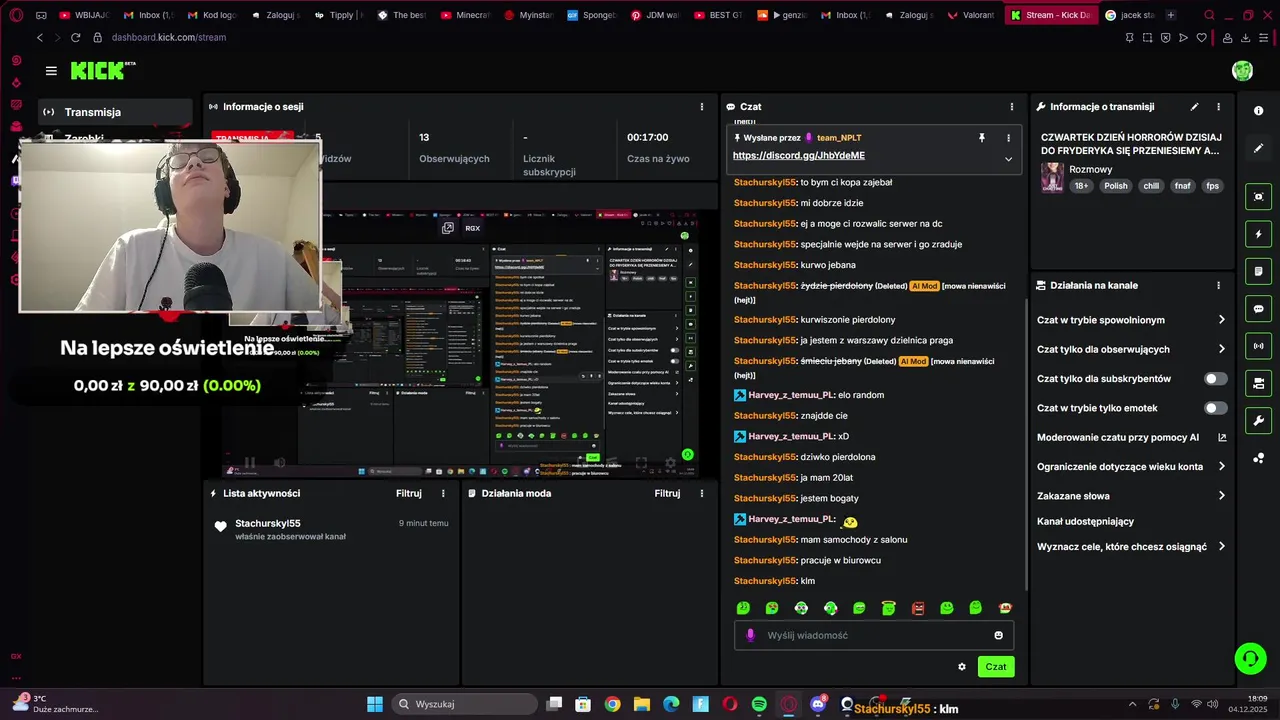Toggle the stream preview panel icon in right sidebar

[x=1258, y=196]
